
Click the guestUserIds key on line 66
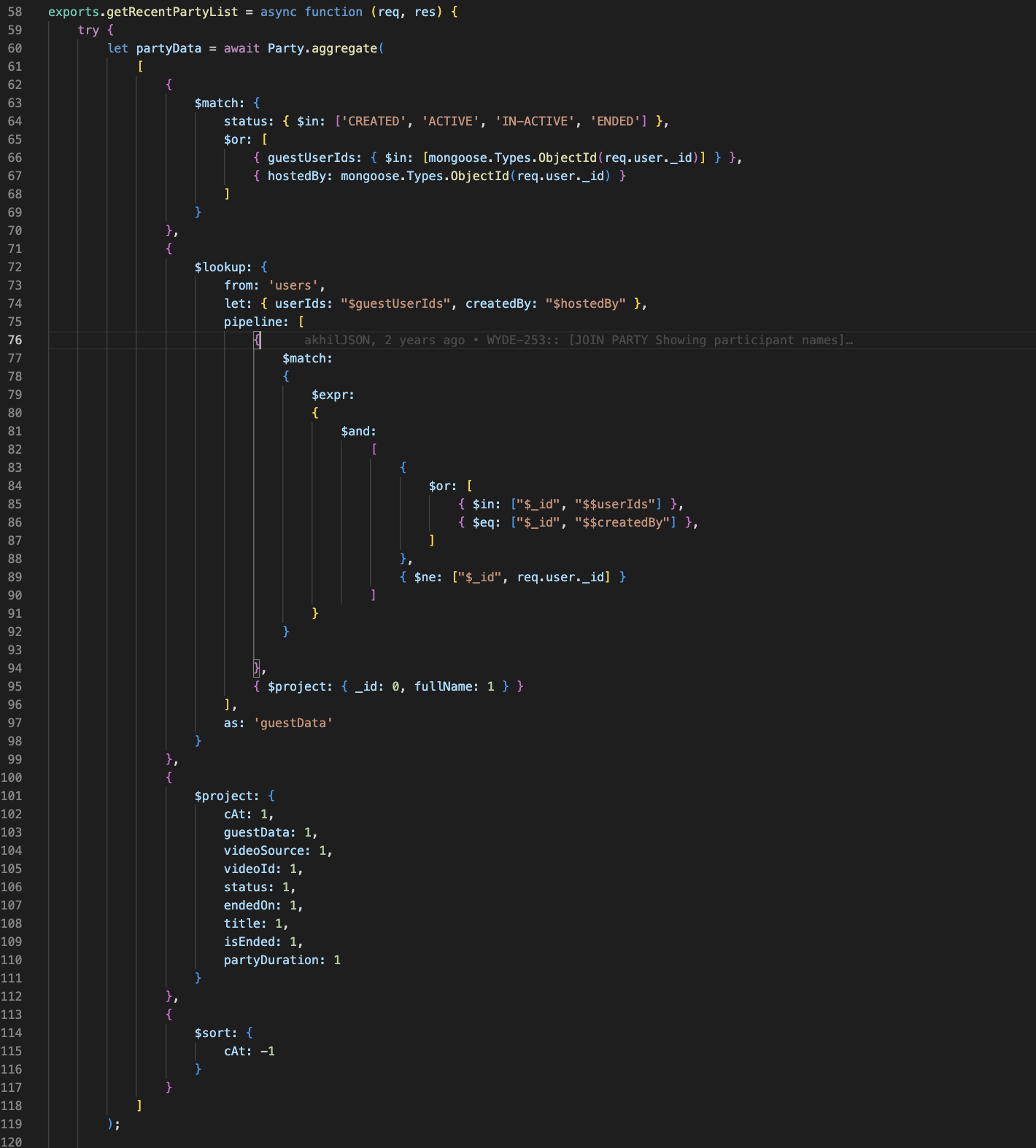[312, 158]
